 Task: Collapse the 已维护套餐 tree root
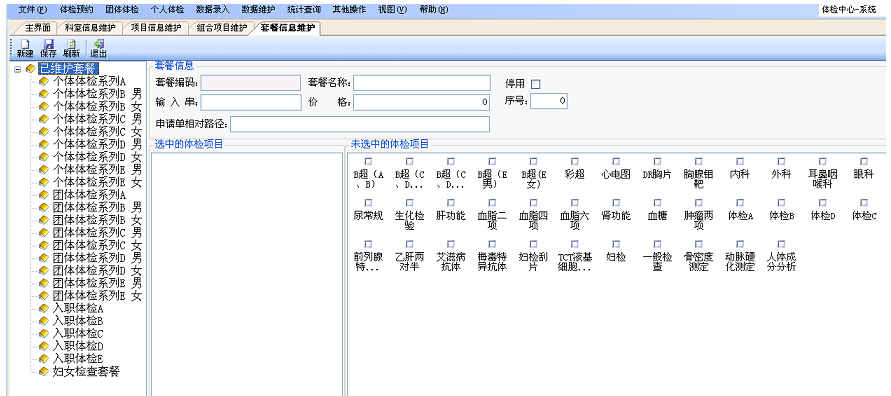pyautogui.click(x=18, y=69)
